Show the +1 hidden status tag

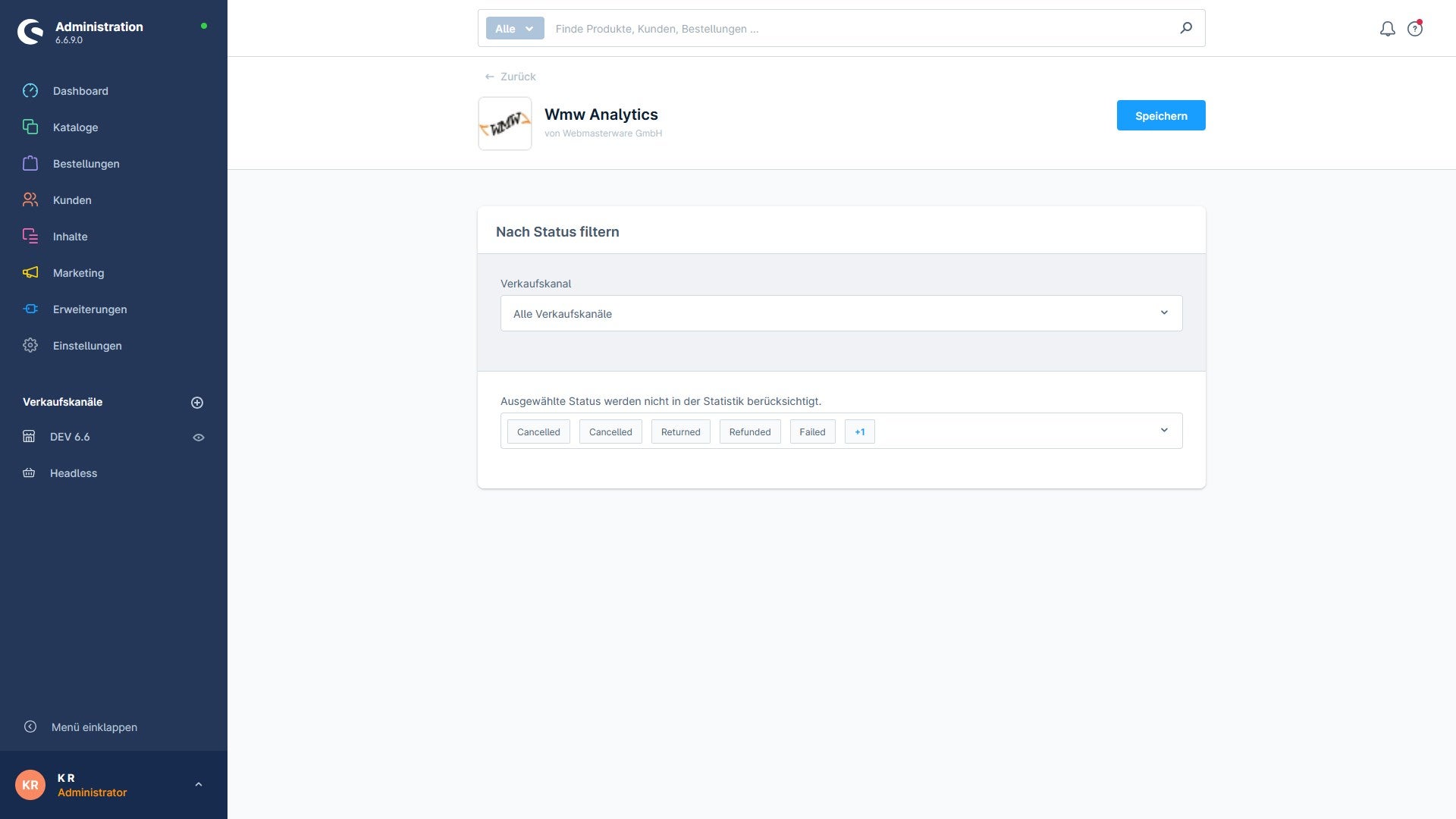click(860, 432)
